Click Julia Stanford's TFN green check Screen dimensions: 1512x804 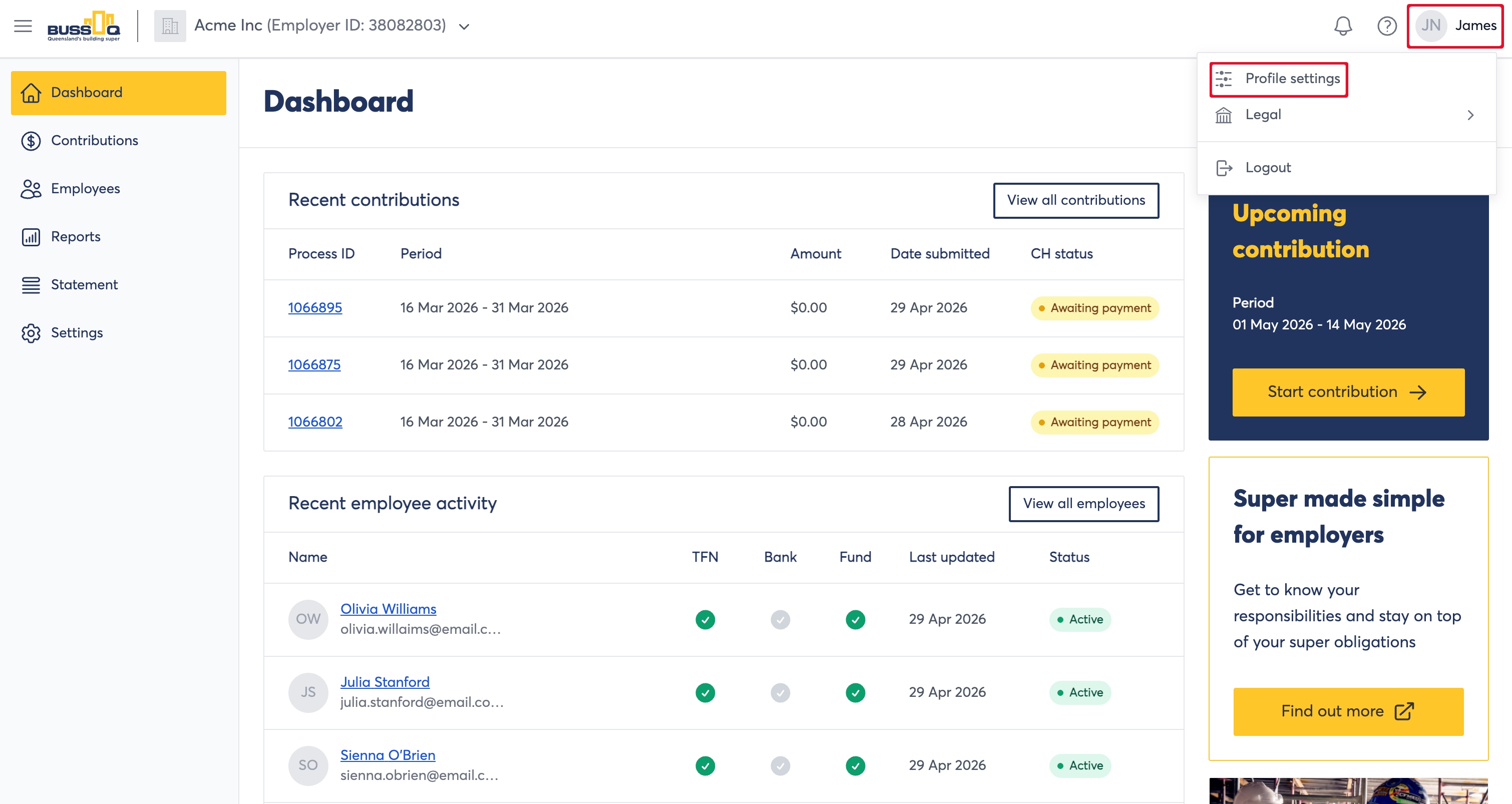click(x=704, y=693)
